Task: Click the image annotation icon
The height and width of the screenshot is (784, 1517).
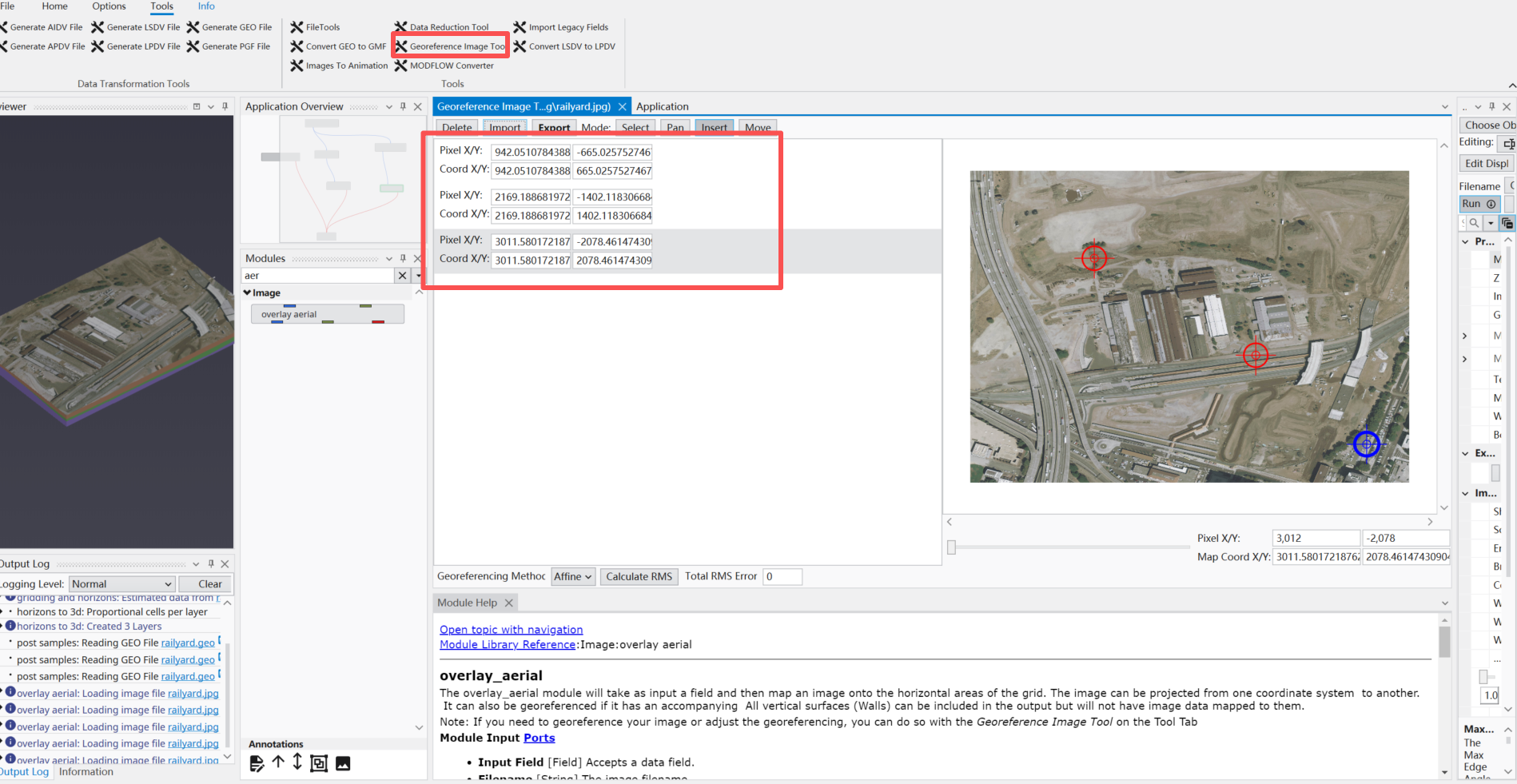Action: click(343, 763)
